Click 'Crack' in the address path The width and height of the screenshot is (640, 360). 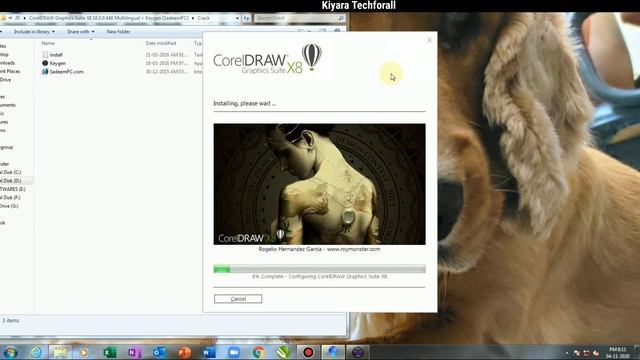coord(203,18)
